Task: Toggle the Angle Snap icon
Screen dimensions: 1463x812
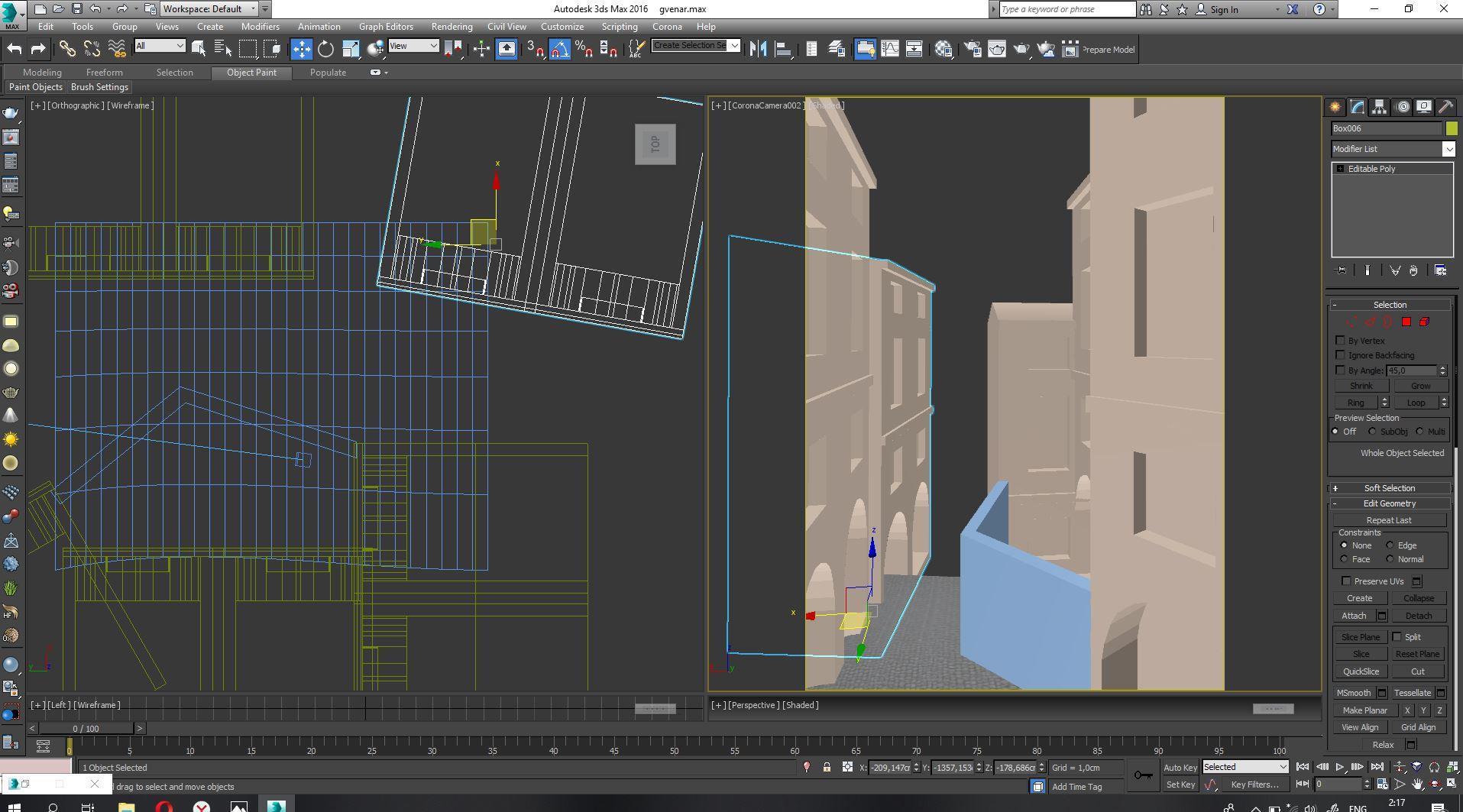Action: [x=559, y=50]
